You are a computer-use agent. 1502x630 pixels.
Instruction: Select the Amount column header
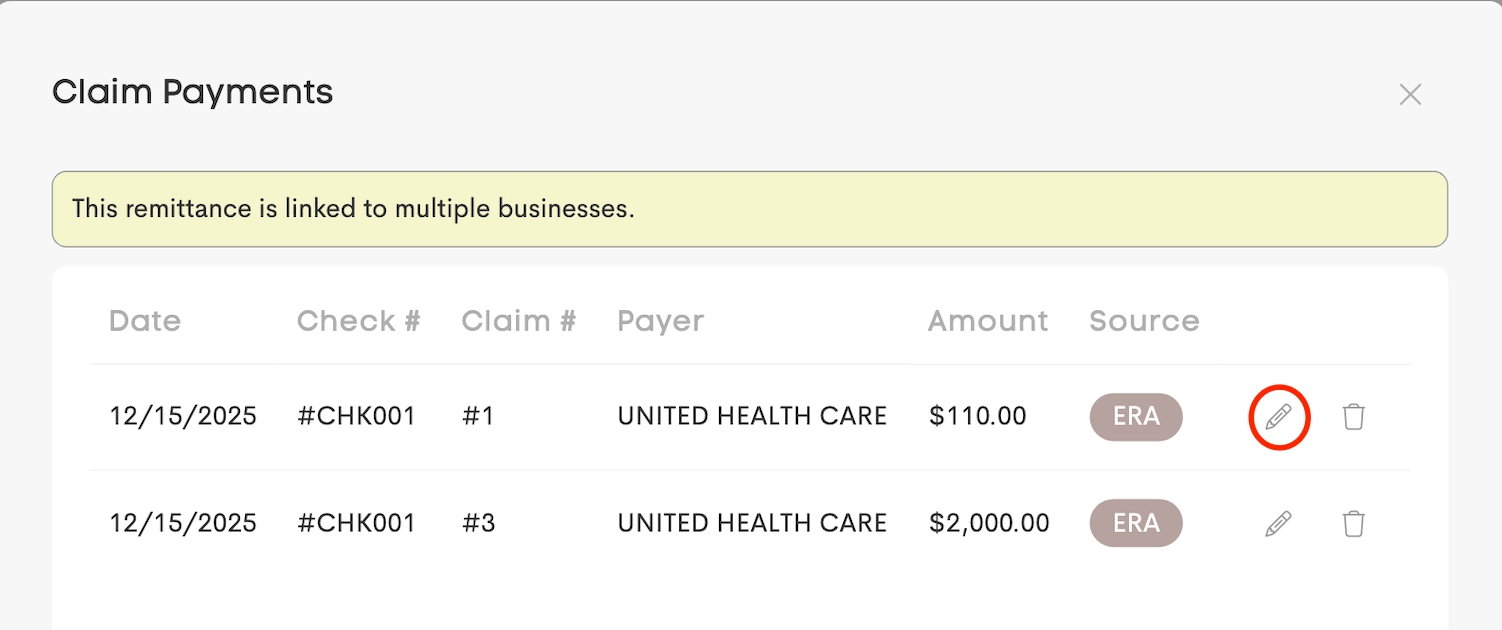click(988, 321)
